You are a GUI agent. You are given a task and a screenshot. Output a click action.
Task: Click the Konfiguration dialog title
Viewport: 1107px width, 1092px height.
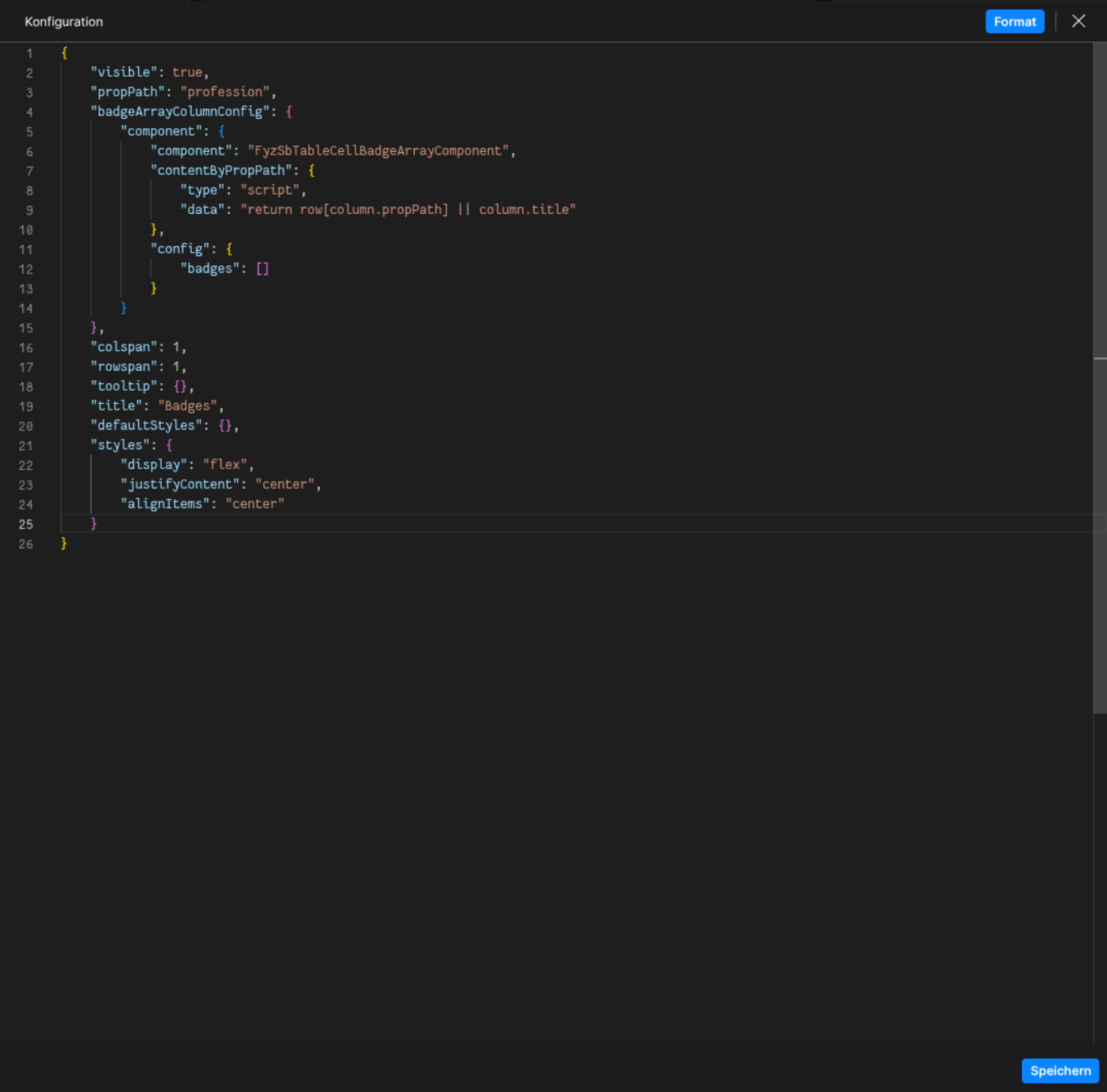64,21
